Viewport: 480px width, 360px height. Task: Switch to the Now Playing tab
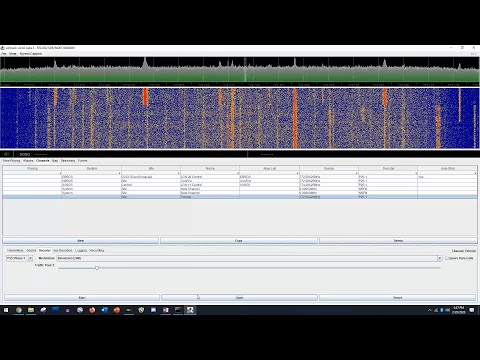tap(12, 161)
